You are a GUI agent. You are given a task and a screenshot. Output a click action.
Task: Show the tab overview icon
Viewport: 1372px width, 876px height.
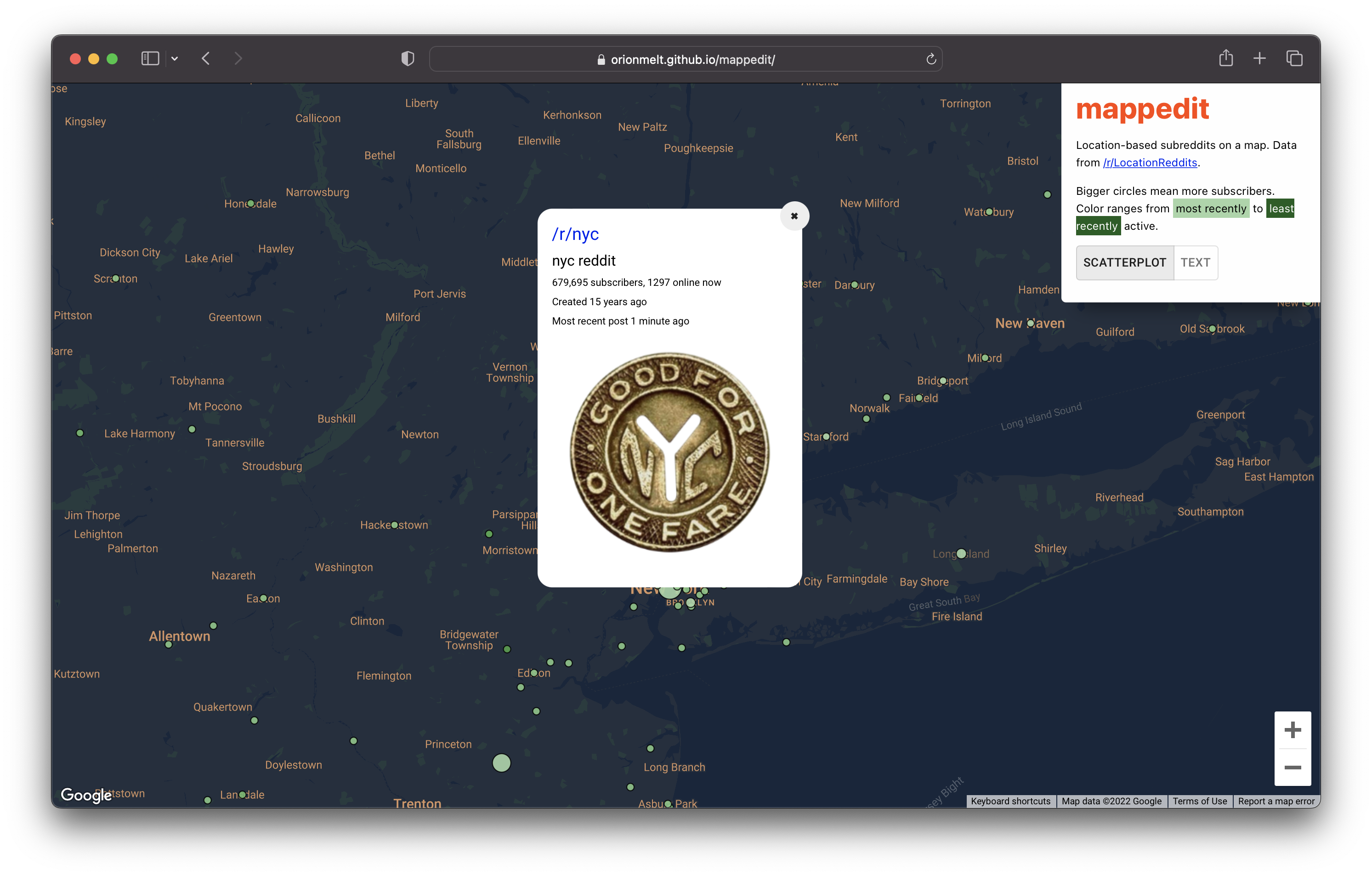click(x=1294, y=58)
